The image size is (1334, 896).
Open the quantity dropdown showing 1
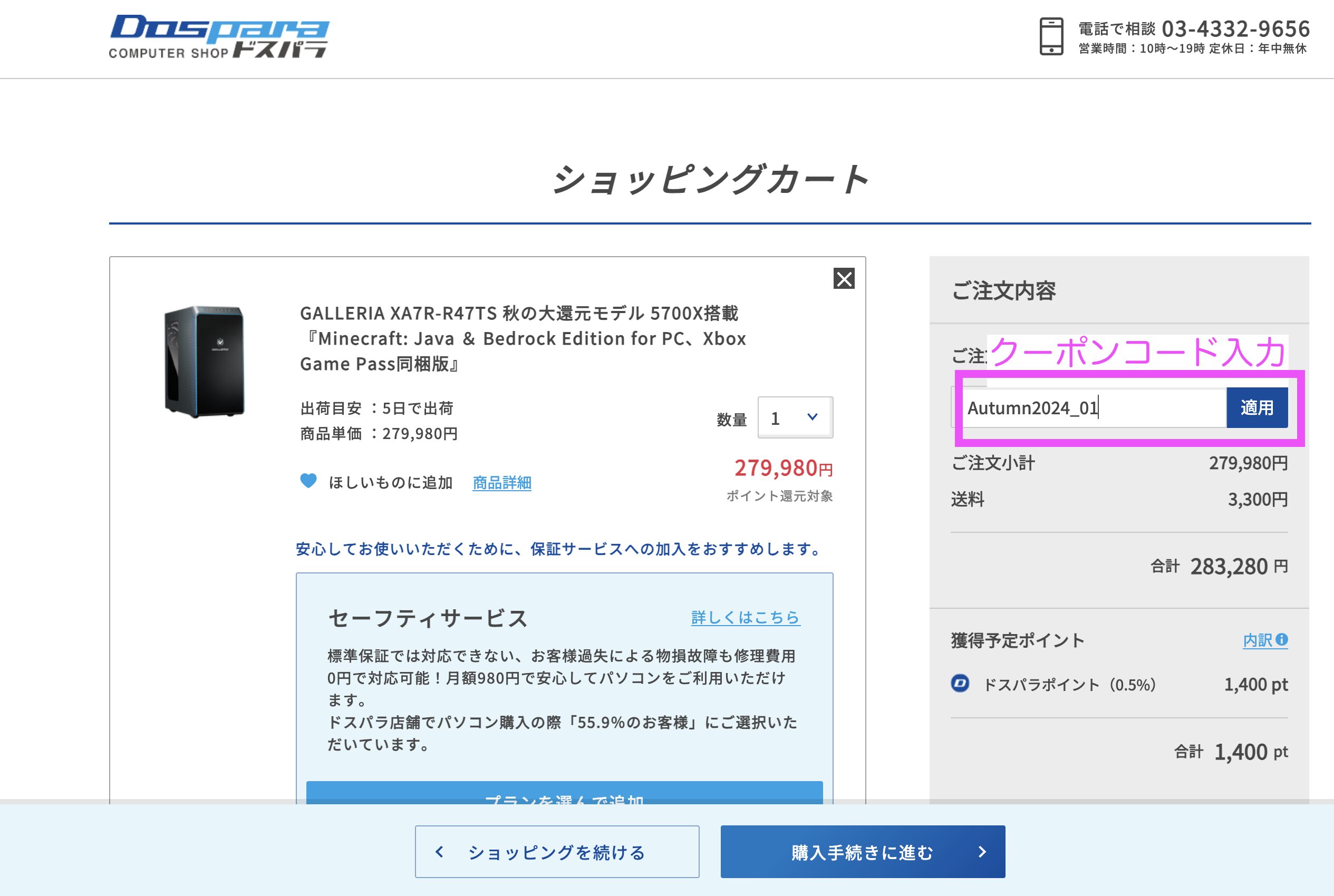coord(795,418)
